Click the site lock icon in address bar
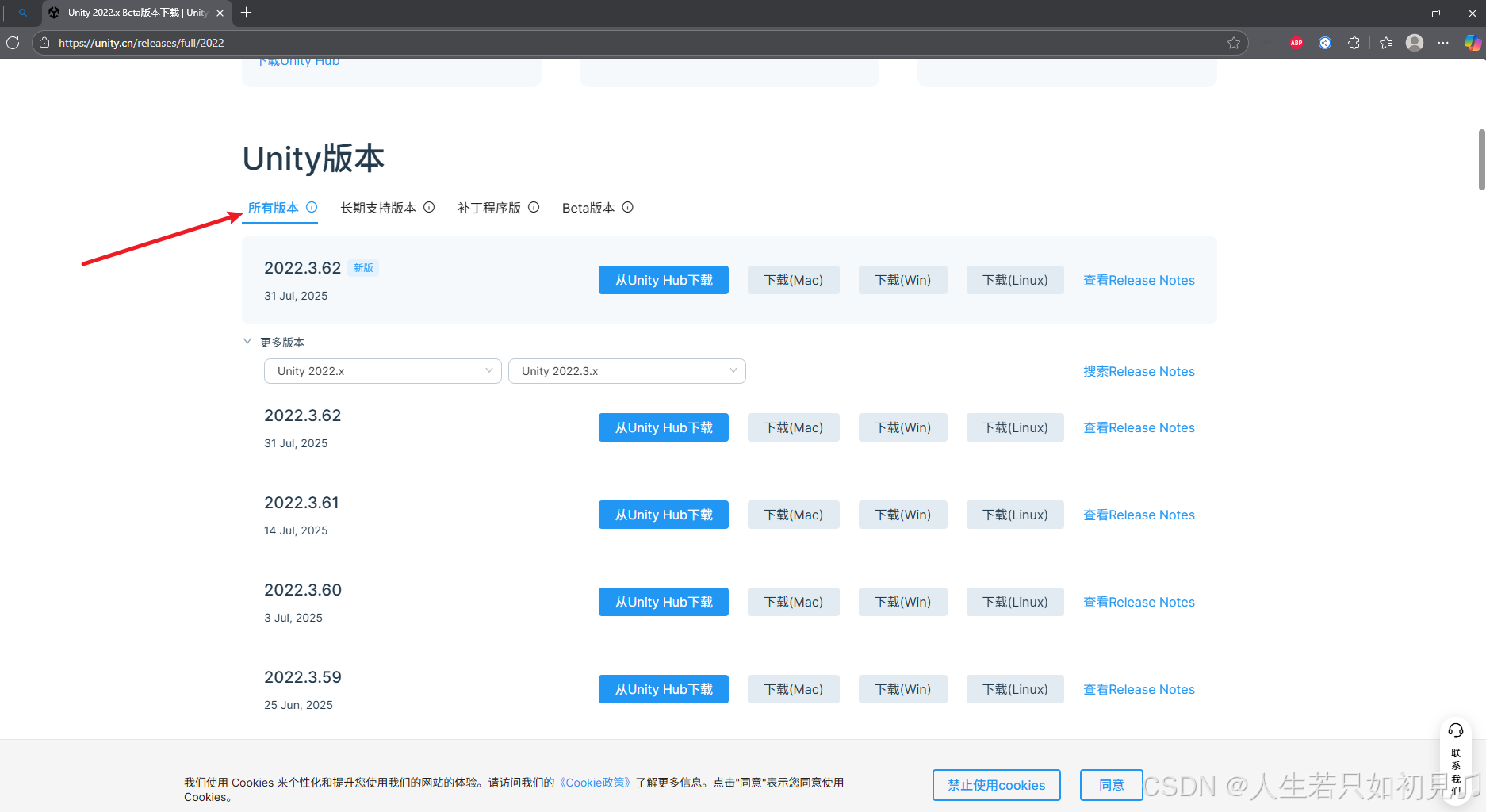 click(x=44, y=43)
